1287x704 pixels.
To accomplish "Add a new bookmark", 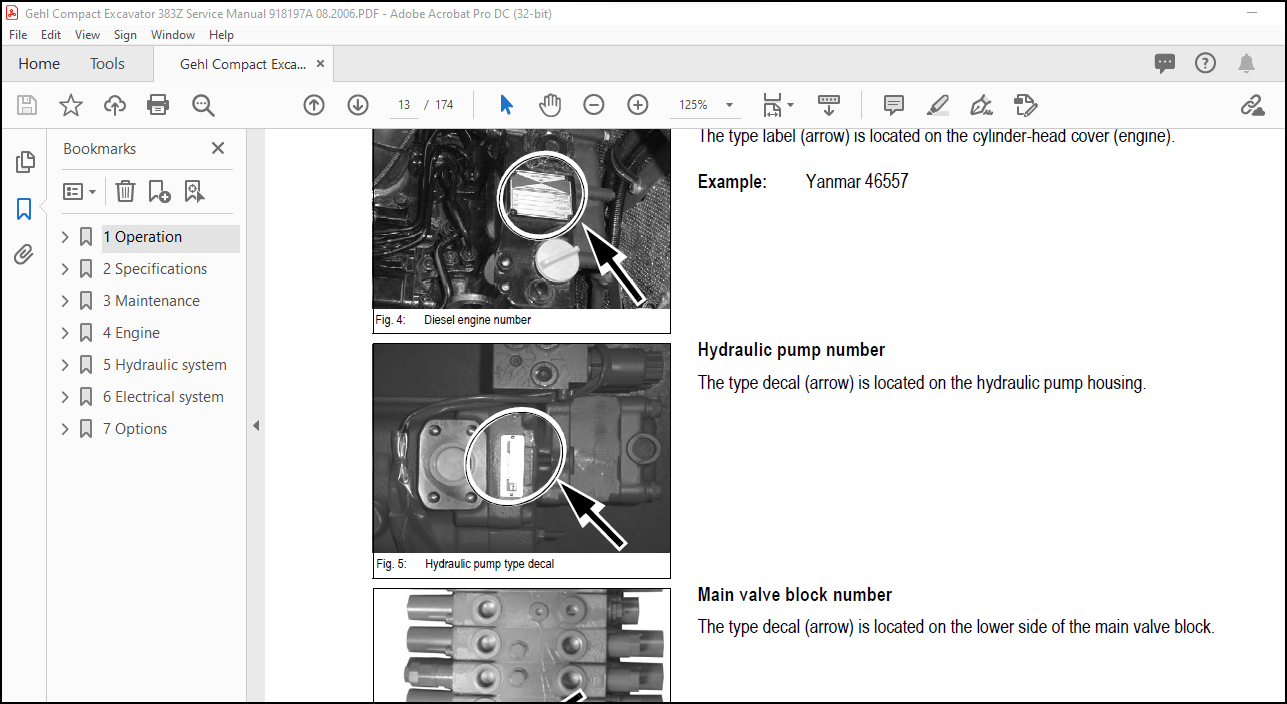I will (159, 191).
